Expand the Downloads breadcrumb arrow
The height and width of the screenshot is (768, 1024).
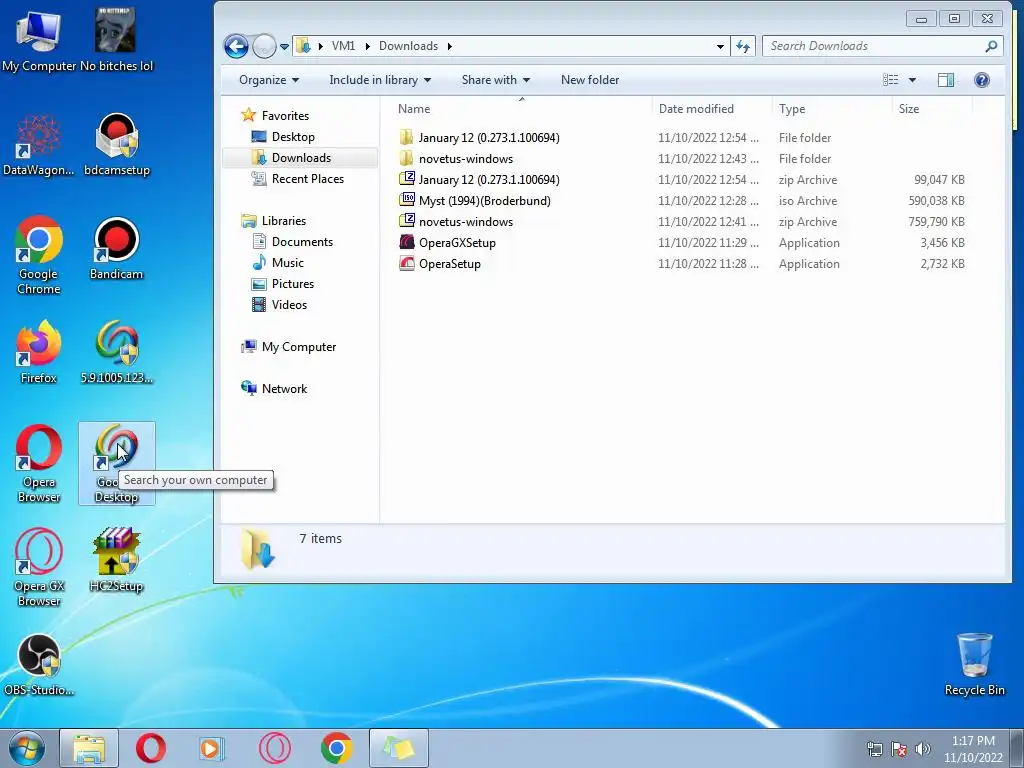[x=450, y=46]
